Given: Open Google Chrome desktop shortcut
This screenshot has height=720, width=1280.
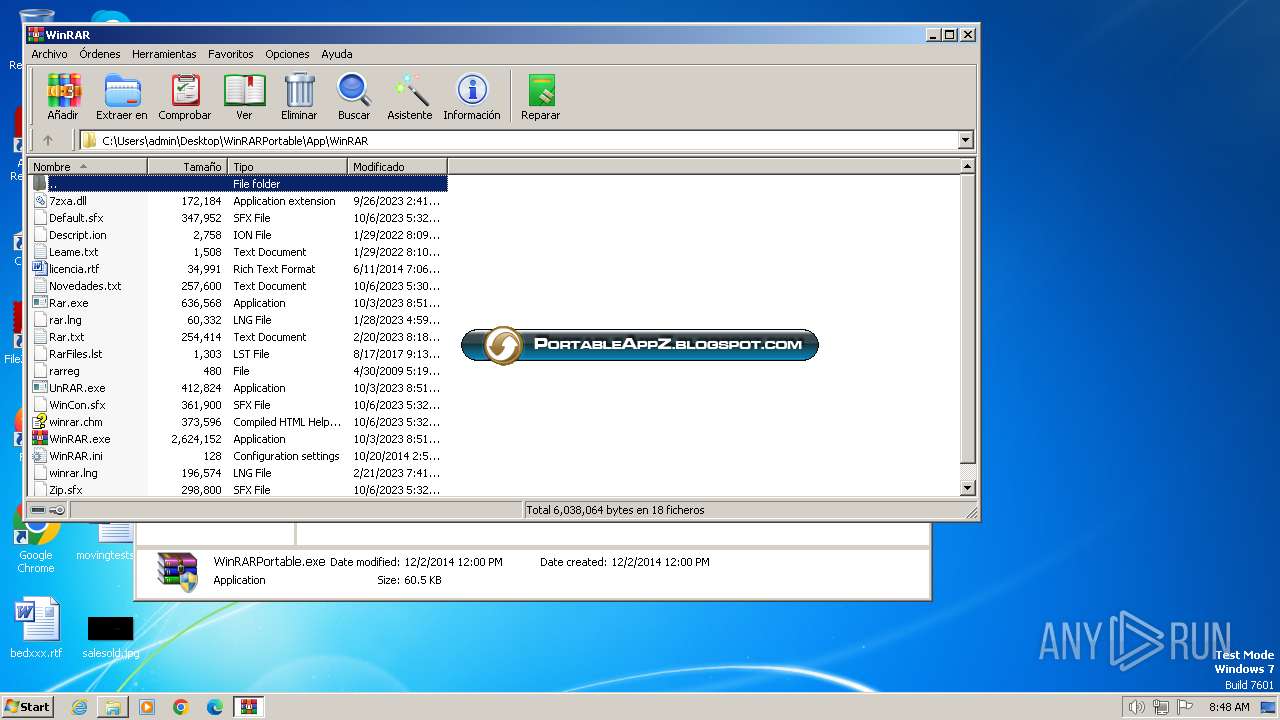Looking at the screenshot, I should 35,539.
